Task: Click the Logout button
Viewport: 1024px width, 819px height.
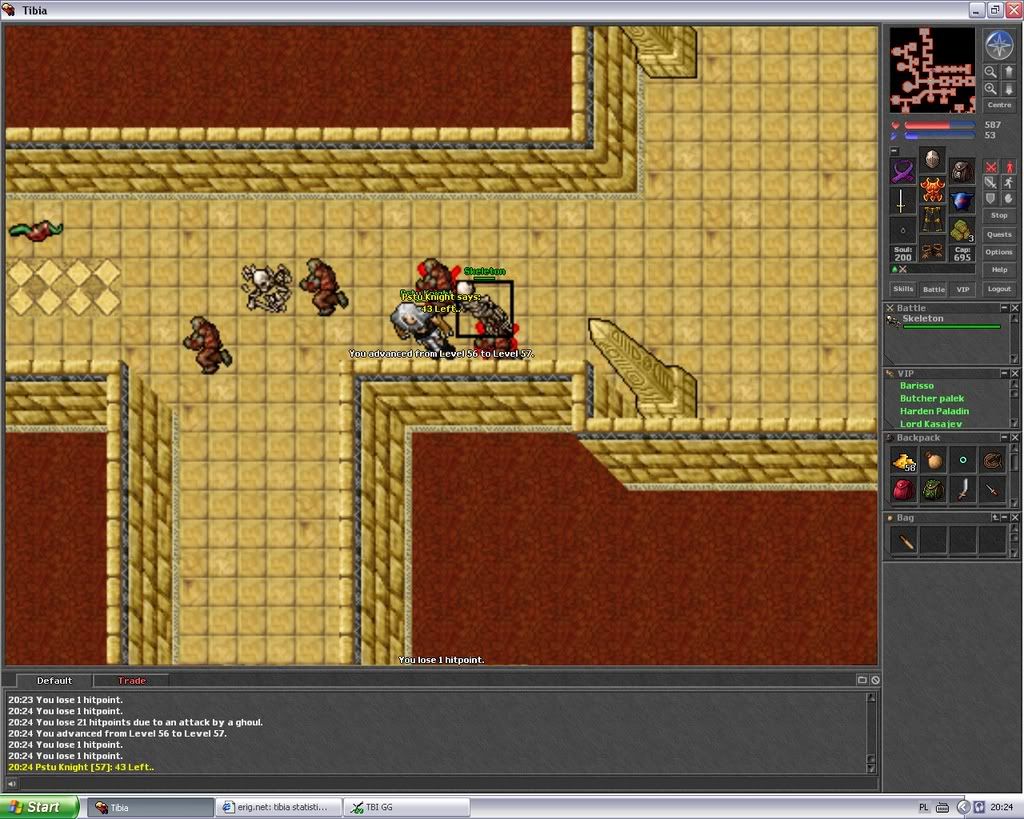Action: tap(999, 289)
